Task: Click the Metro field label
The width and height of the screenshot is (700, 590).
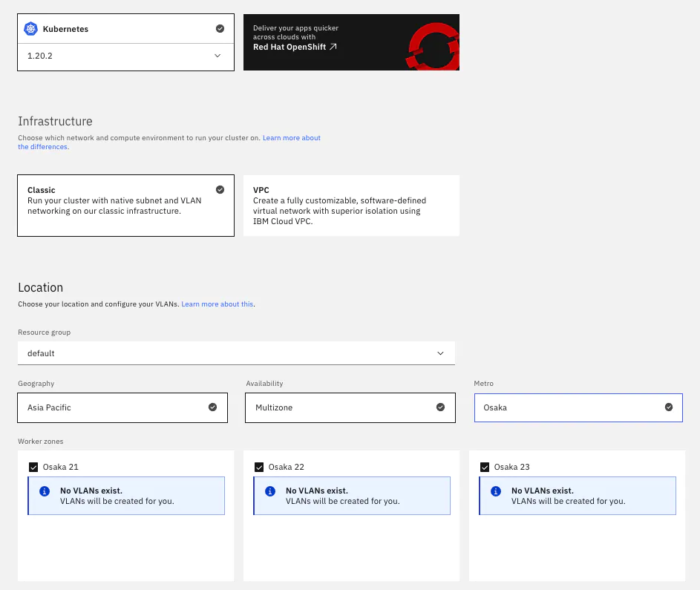Action: pyautogui.click(x=483, y=383)
